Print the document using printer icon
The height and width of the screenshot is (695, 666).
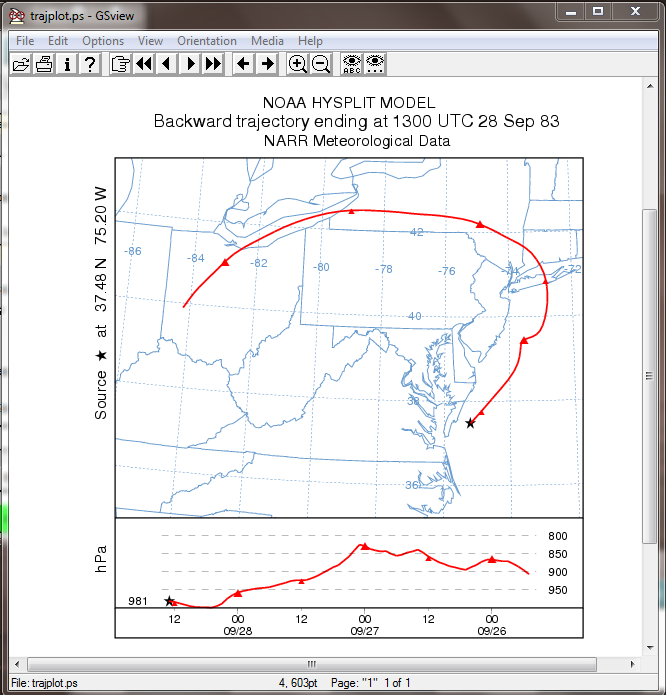tap(44, 64)
